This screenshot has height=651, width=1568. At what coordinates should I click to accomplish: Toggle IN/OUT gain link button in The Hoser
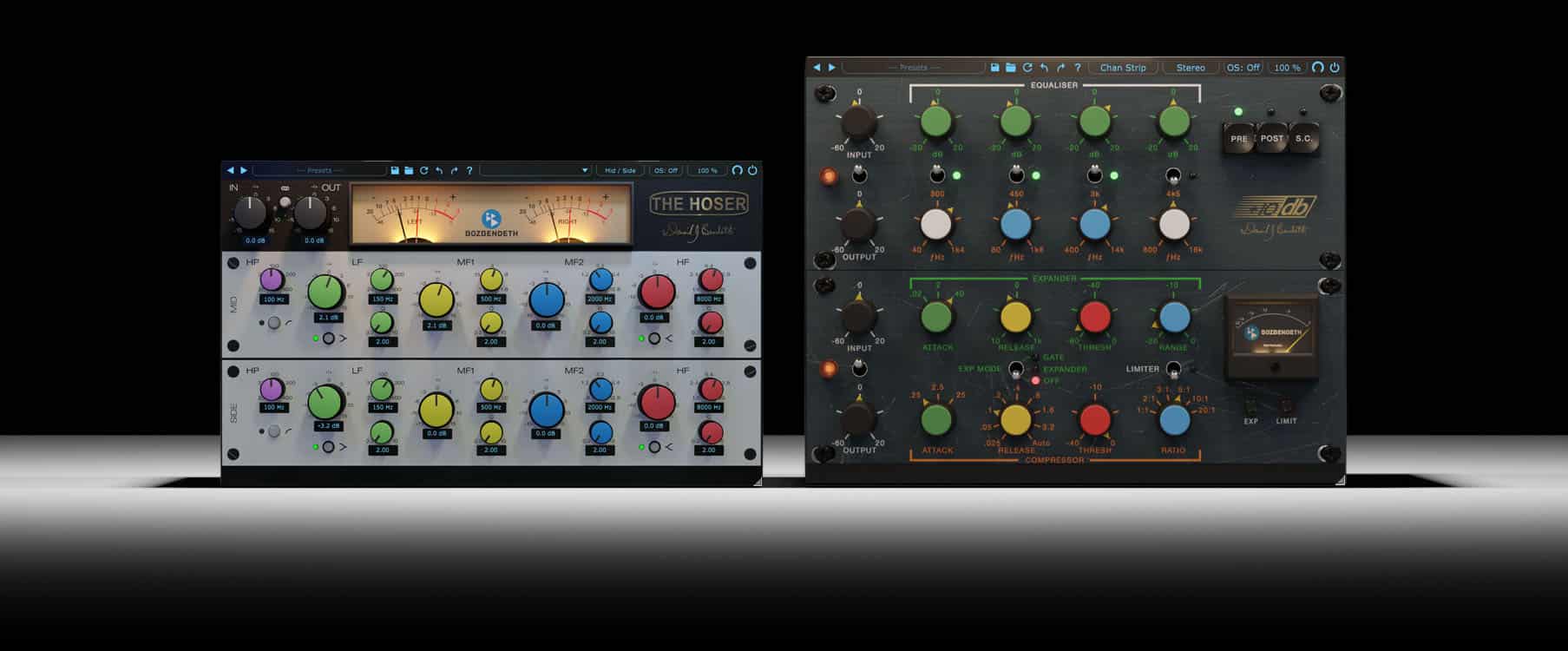tap(285, 201)
